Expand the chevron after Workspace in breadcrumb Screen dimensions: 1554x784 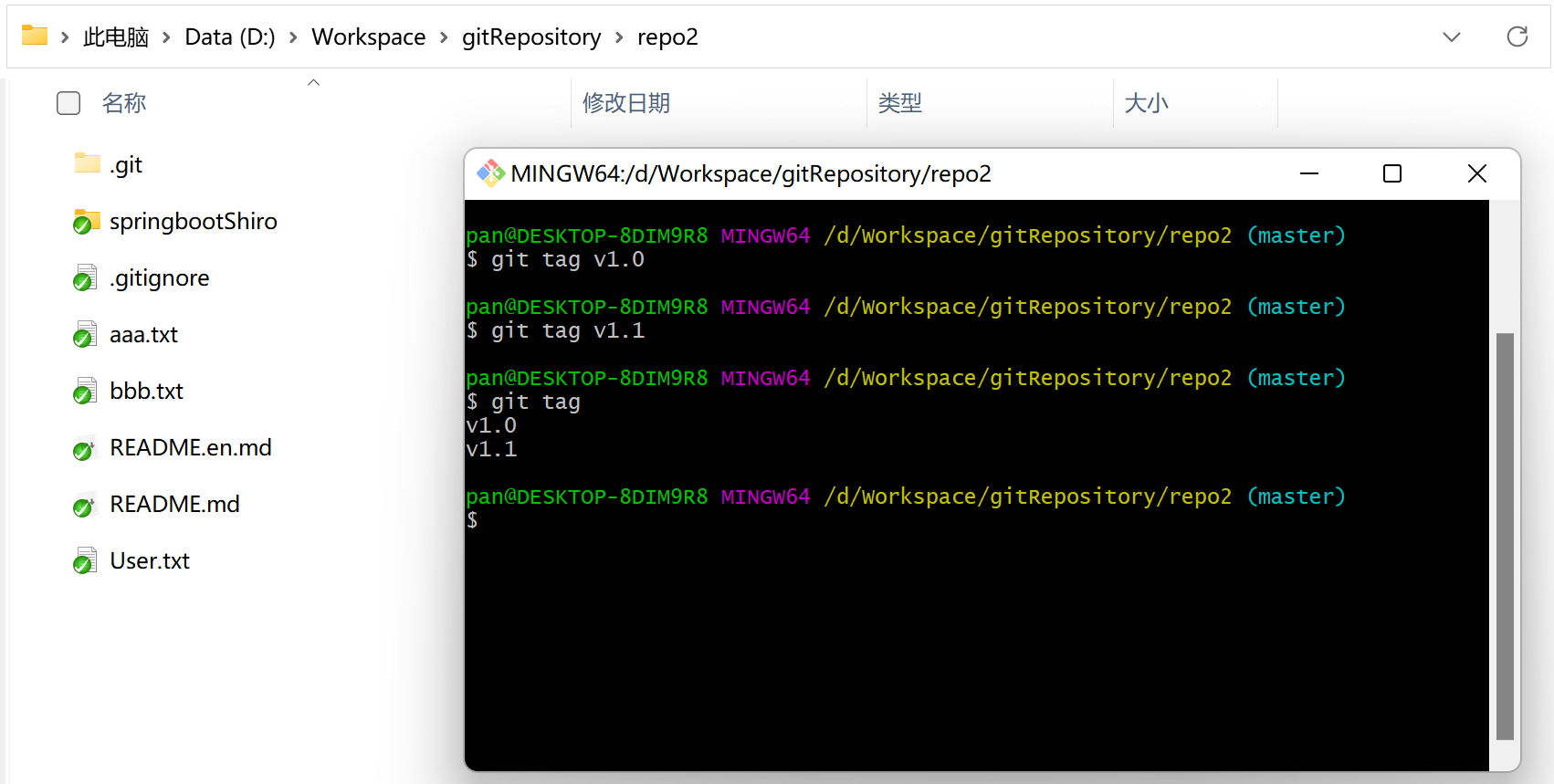click(444, 37)
